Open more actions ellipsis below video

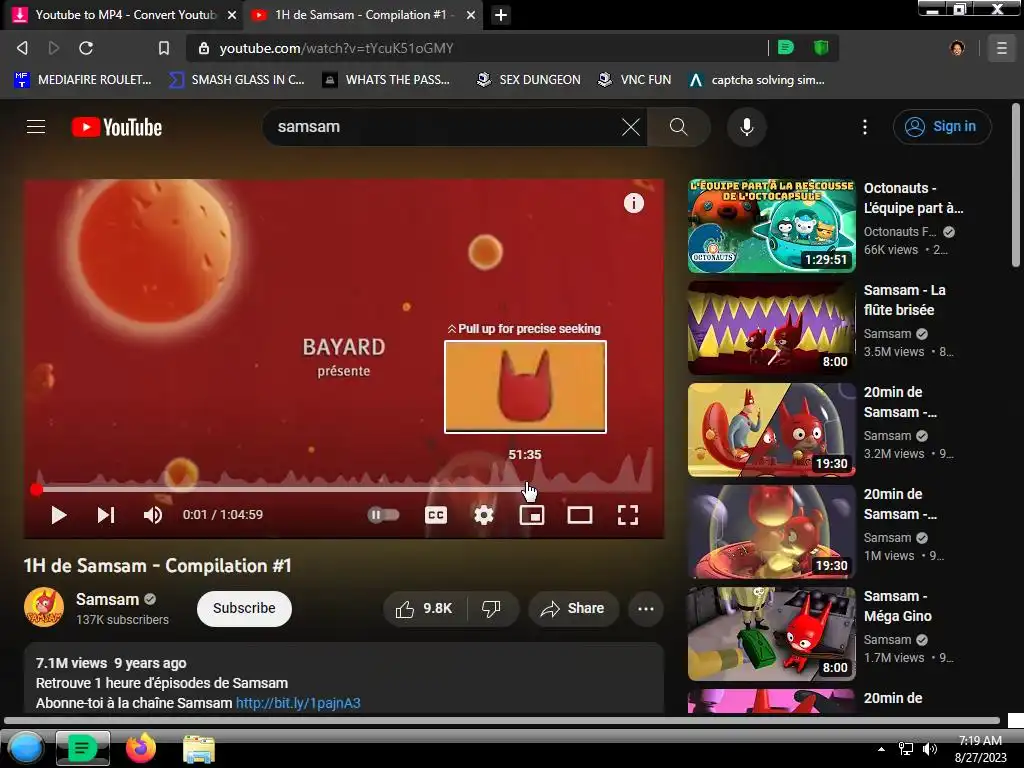[x=646, y=609]
